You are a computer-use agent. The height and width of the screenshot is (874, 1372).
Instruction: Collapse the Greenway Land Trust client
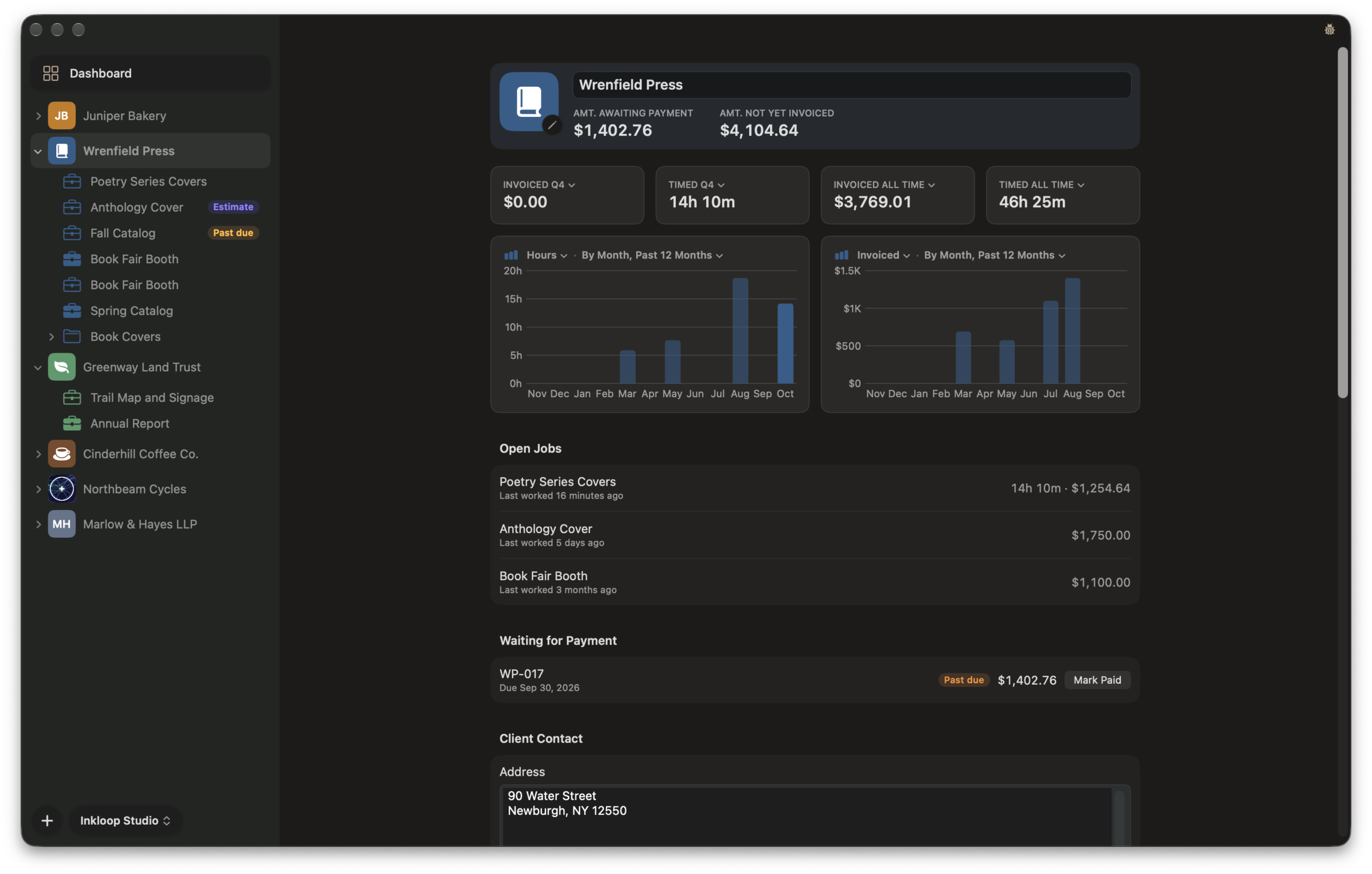point(38,367)
